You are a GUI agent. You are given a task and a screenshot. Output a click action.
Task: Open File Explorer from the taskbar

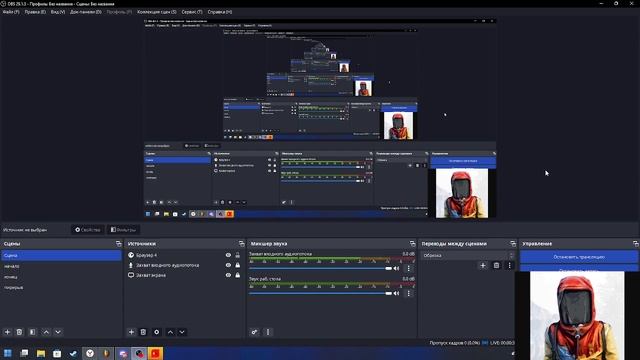tap(41, 353)
